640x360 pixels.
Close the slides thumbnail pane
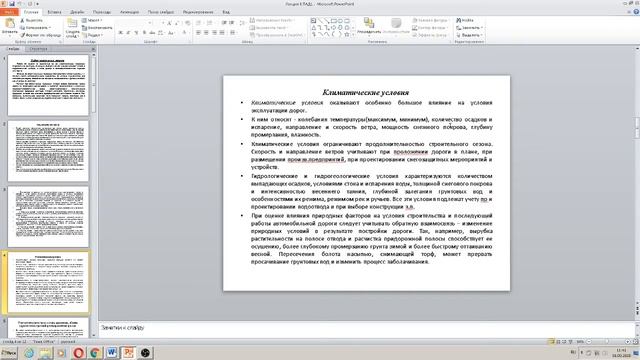pos(93,49)
